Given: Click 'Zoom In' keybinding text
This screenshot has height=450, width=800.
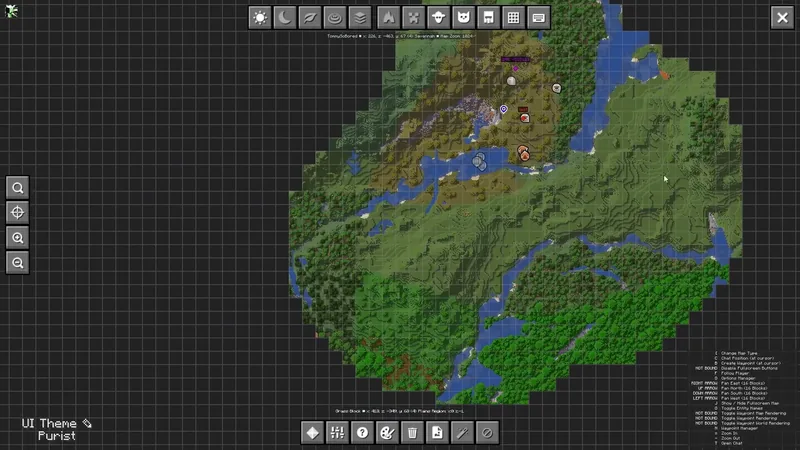Looking at the screenshot, I should tap(729, 433).
